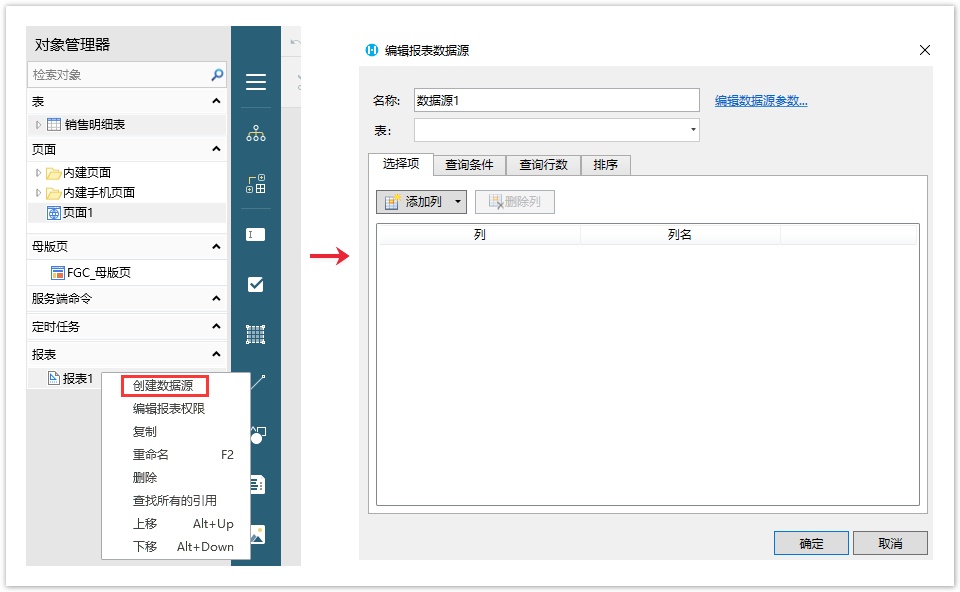
Task: Choose 创建数据源 from context menu
Action: pos(163,386)
